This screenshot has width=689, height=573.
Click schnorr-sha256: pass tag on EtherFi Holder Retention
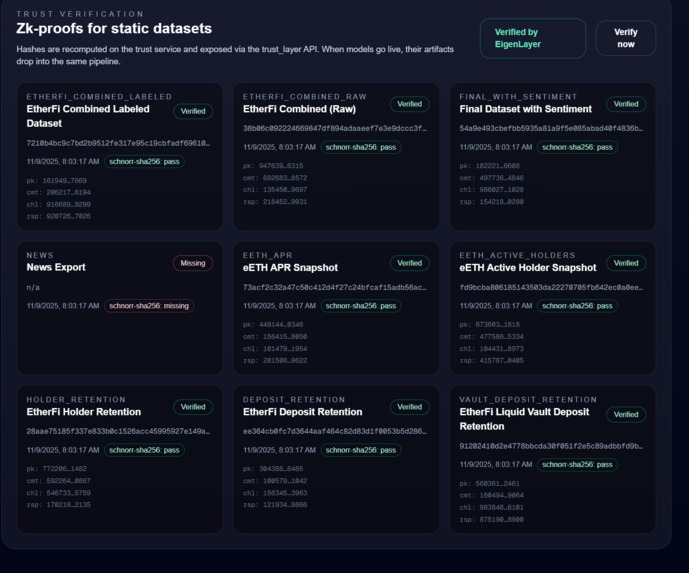pos(144,450)
